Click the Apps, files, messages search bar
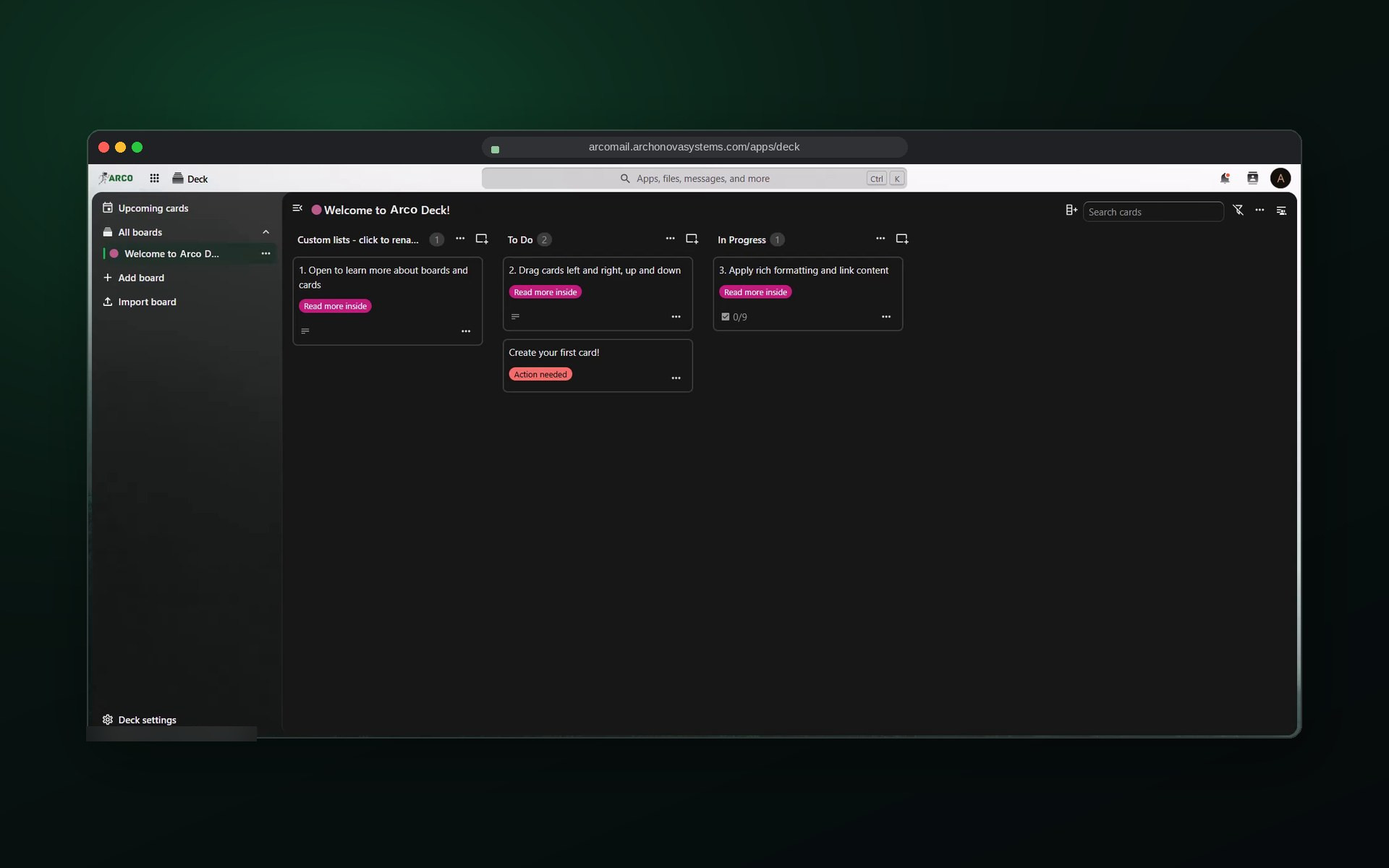 (x=694, y=179)
